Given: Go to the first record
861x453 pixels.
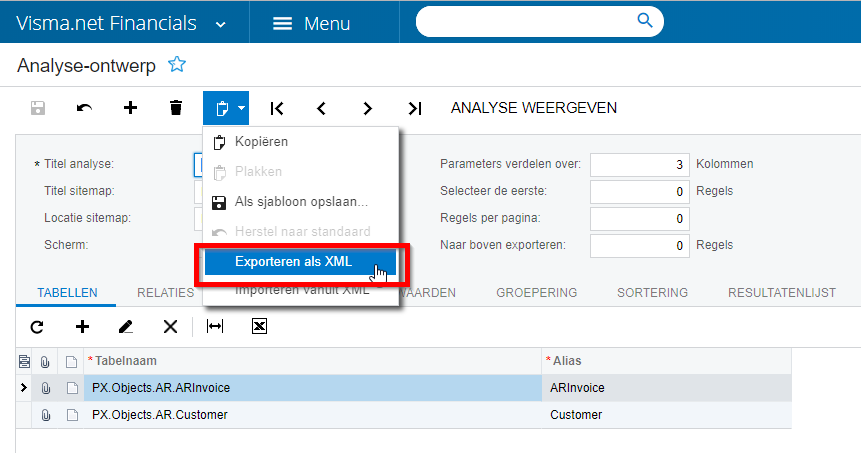Looking at the screenshot, I should tap(277, 108).
